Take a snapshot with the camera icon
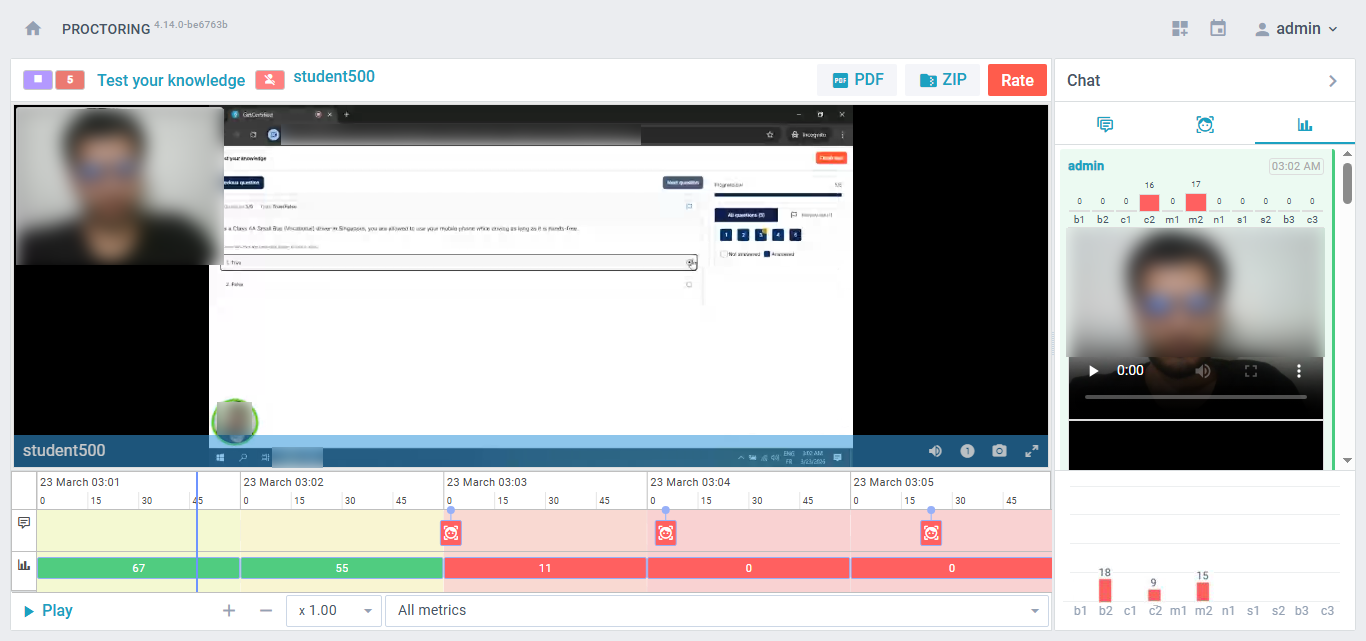Viewport: 1366px width, 641px height. (999, 451)
